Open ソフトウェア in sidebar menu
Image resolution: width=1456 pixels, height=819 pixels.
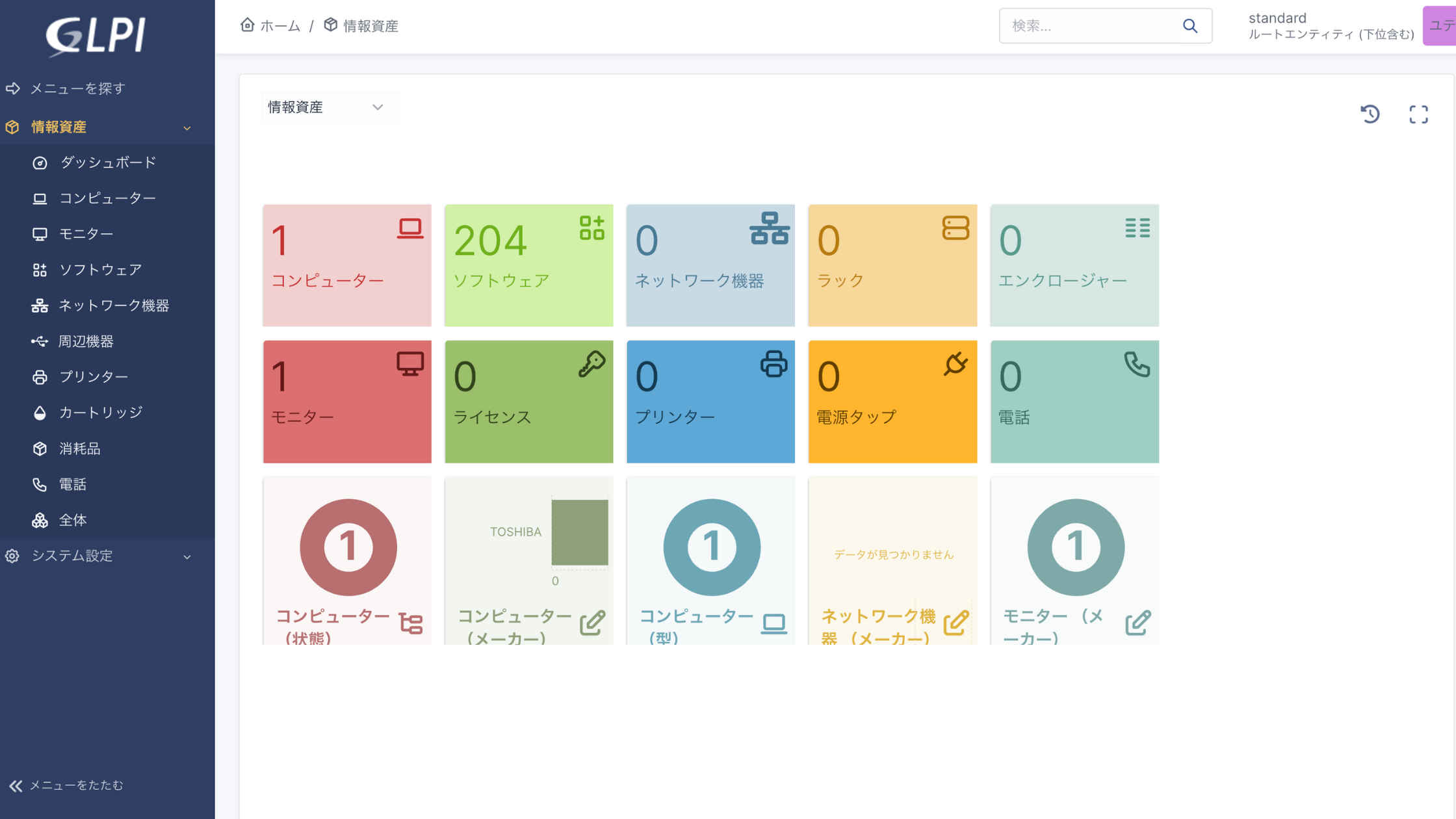click(108, 270)
